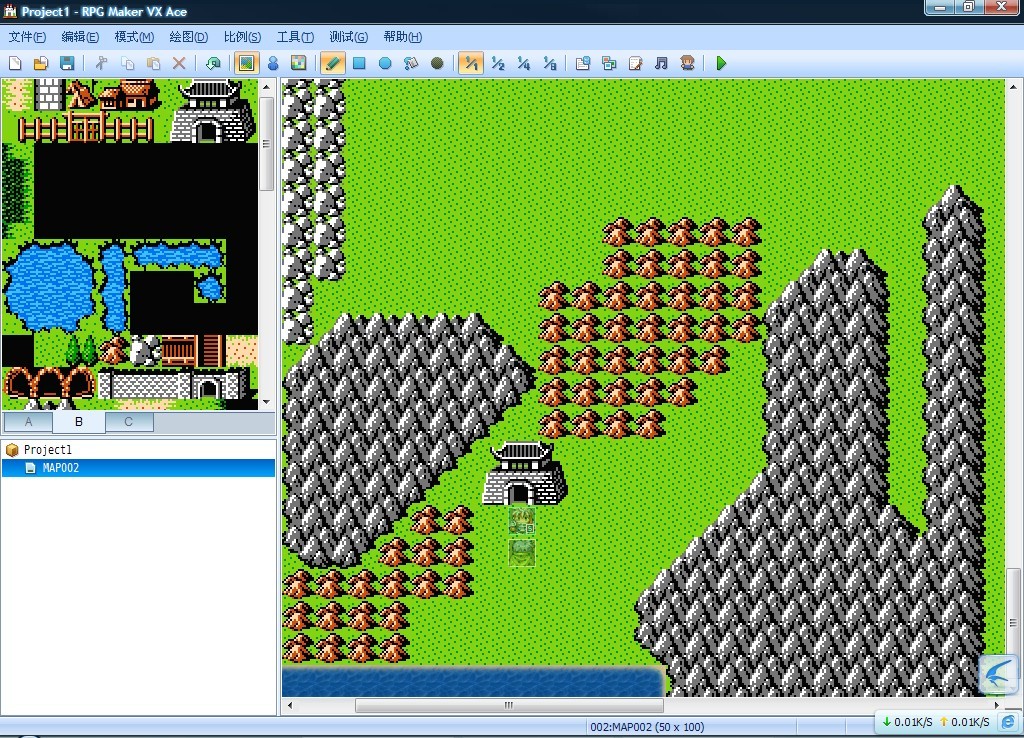1024x738 pixels.
Task: Open Sound Test with the music note icon
Action: coord(661,63)
